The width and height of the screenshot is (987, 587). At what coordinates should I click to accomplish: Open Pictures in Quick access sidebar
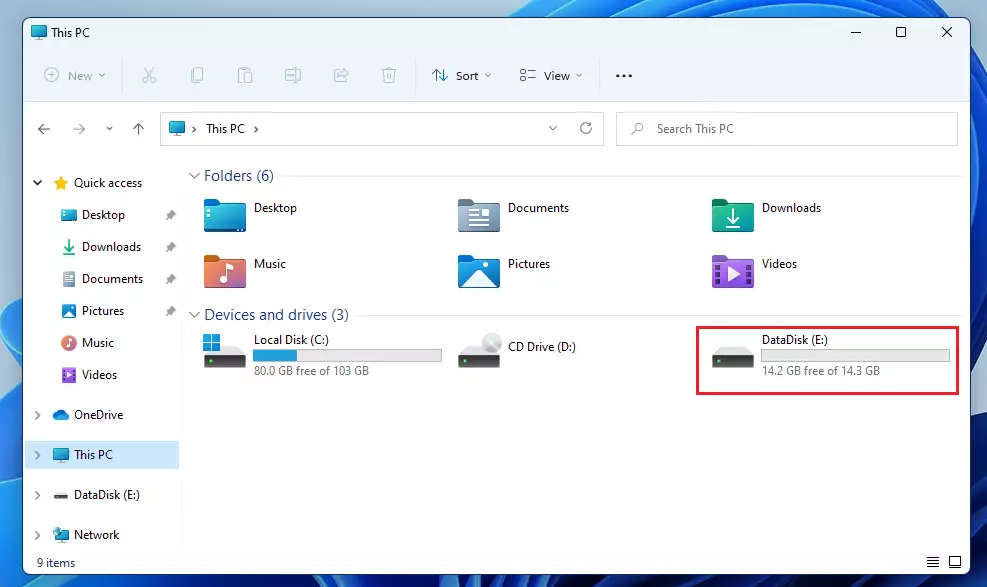point(103,311)
